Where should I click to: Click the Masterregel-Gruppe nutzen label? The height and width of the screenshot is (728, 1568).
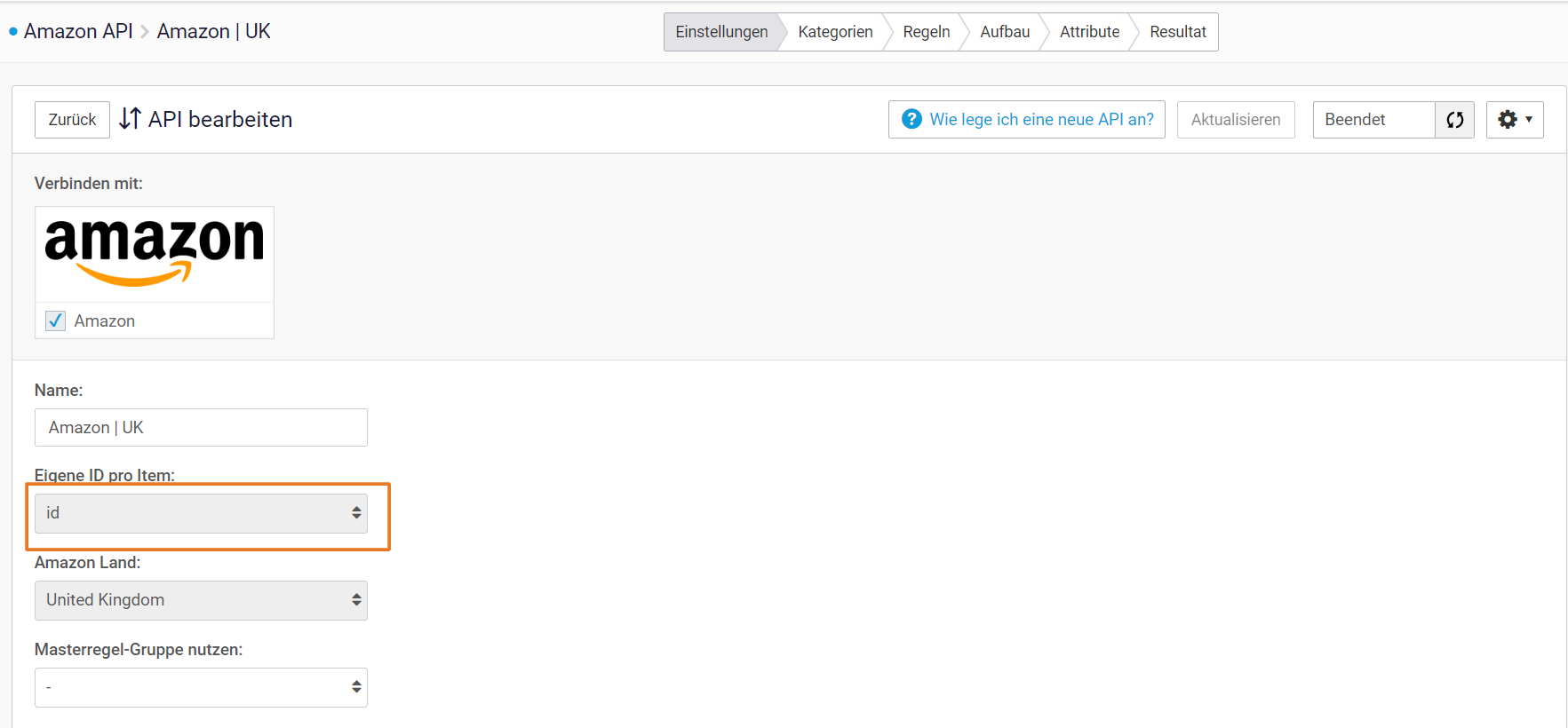coord(139,650)
